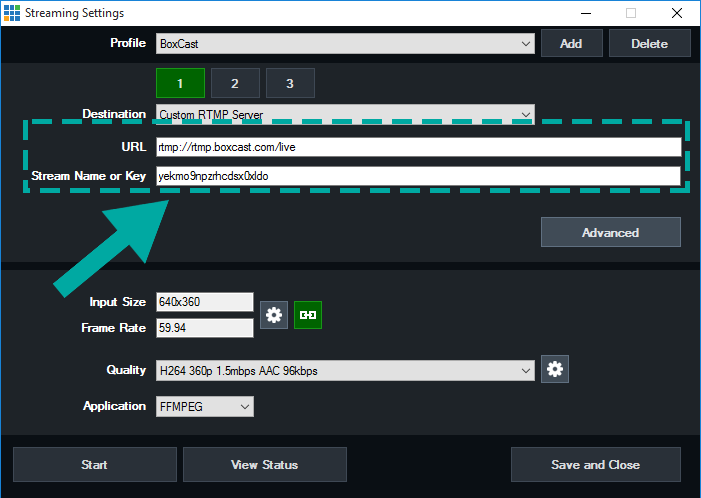701x498 pixels.
Task: Open the Advanced settings
Action: click(x=610, y=232)
